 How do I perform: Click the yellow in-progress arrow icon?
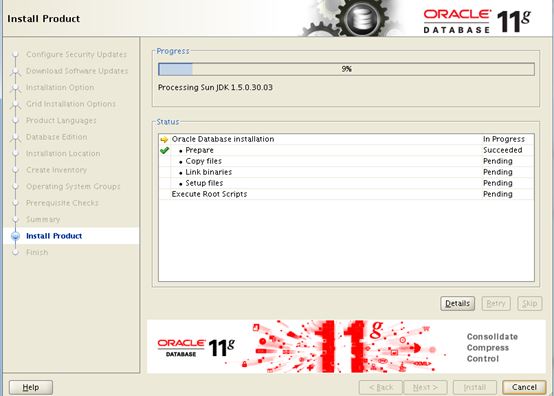tap(164, 140)
